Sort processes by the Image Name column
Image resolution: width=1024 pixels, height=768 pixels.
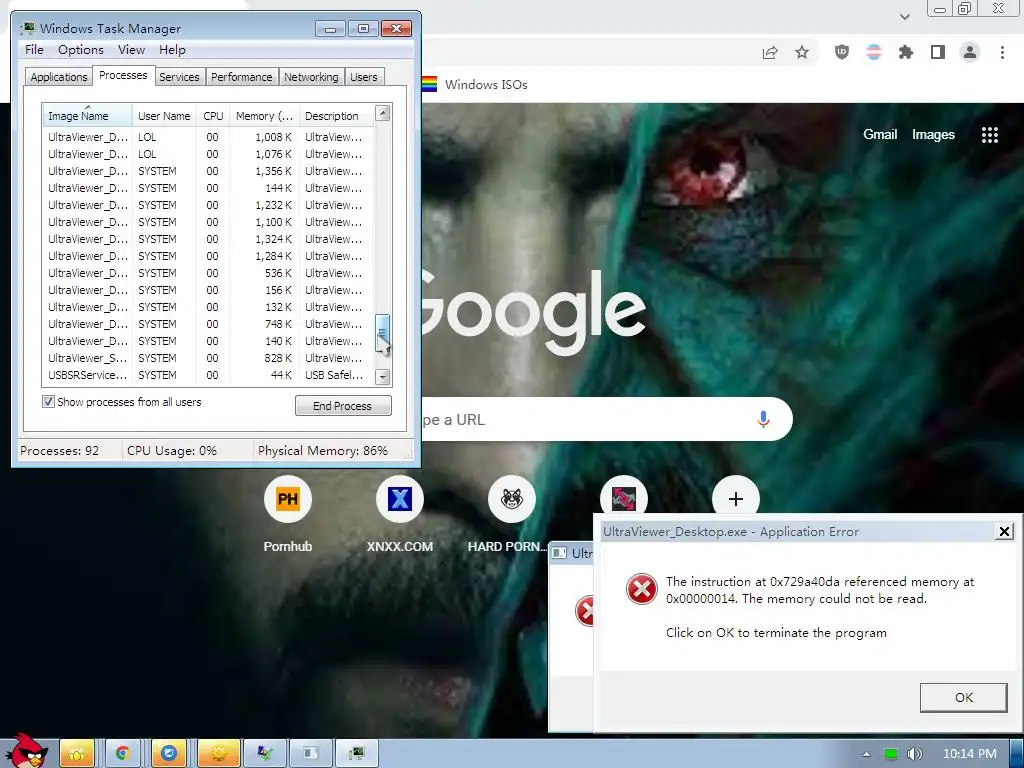coord(87,116)
